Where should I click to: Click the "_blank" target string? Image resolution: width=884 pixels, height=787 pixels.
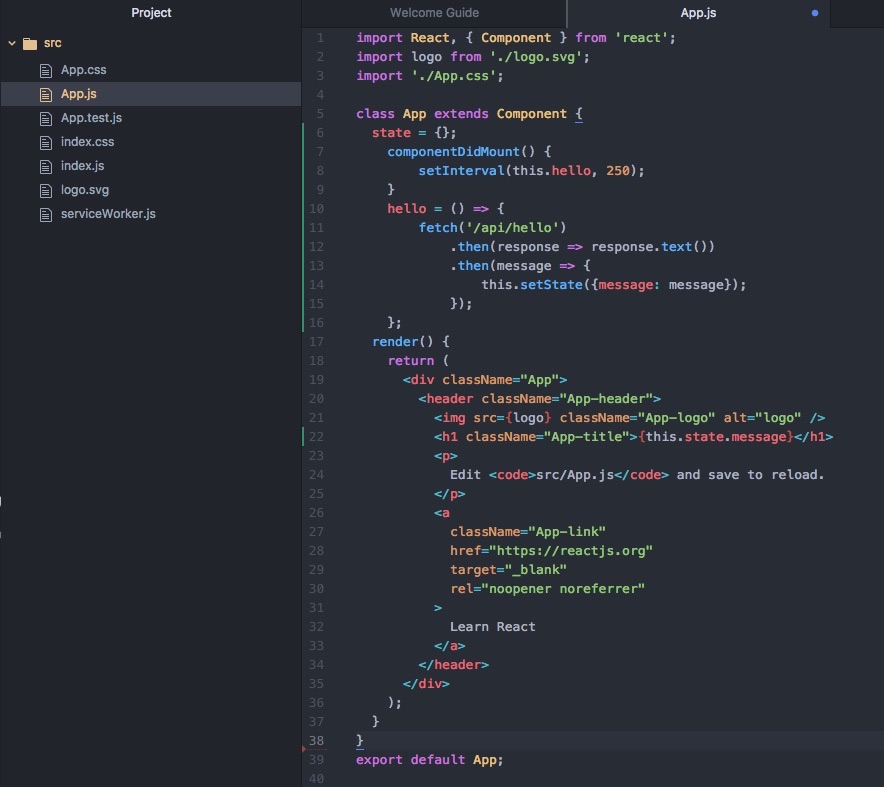click(536, 570)
